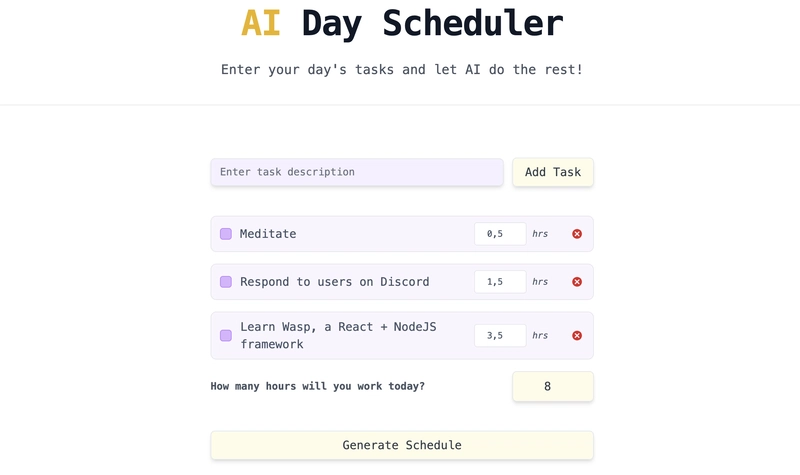Remove the Respond to users on Discord task
The width and height of the screenshot is (800, 475).
tap(577, 282)
